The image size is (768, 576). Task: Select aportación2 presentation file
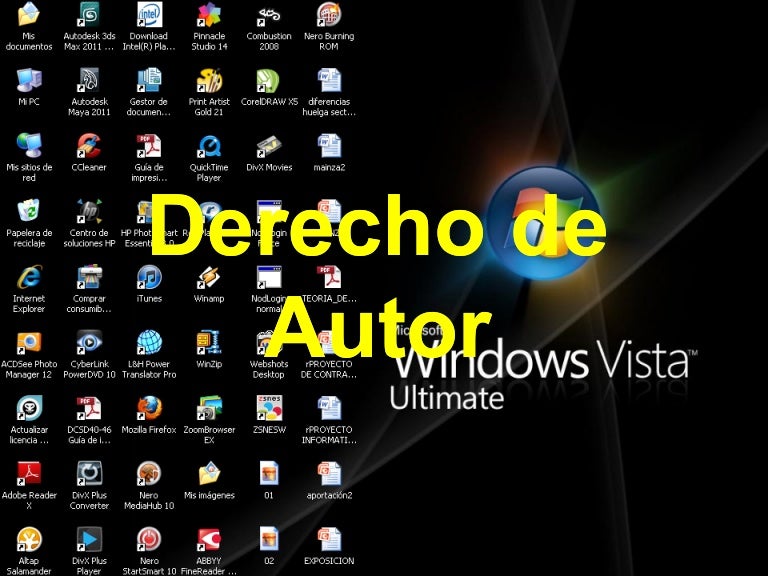pyautogui.click(x=329, y=474)
